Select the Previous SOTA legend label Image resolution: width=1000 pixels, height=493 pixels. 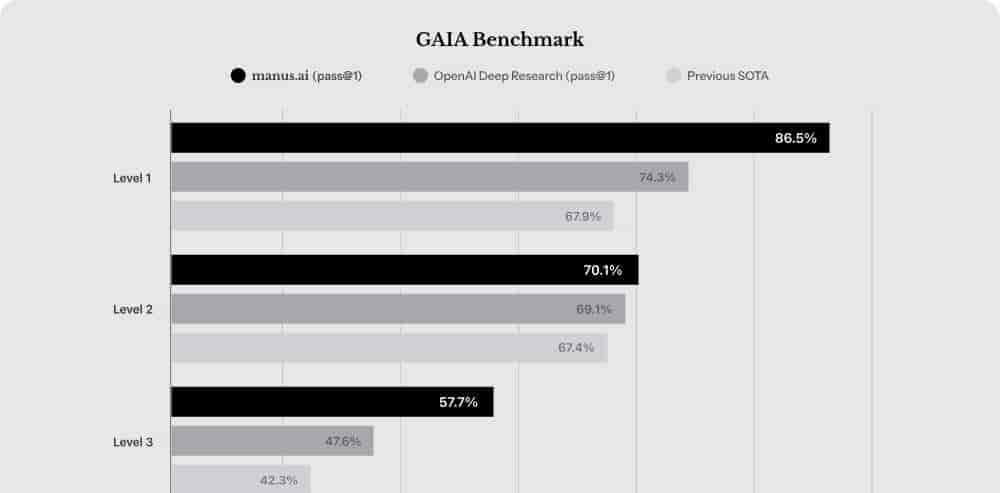click(728, 76)
